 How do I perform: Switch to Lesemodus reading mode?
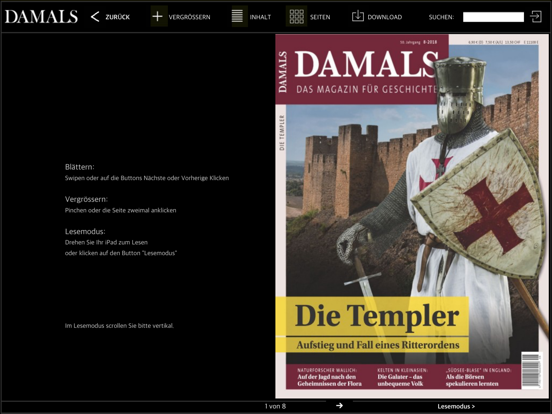tap(456, 407)
